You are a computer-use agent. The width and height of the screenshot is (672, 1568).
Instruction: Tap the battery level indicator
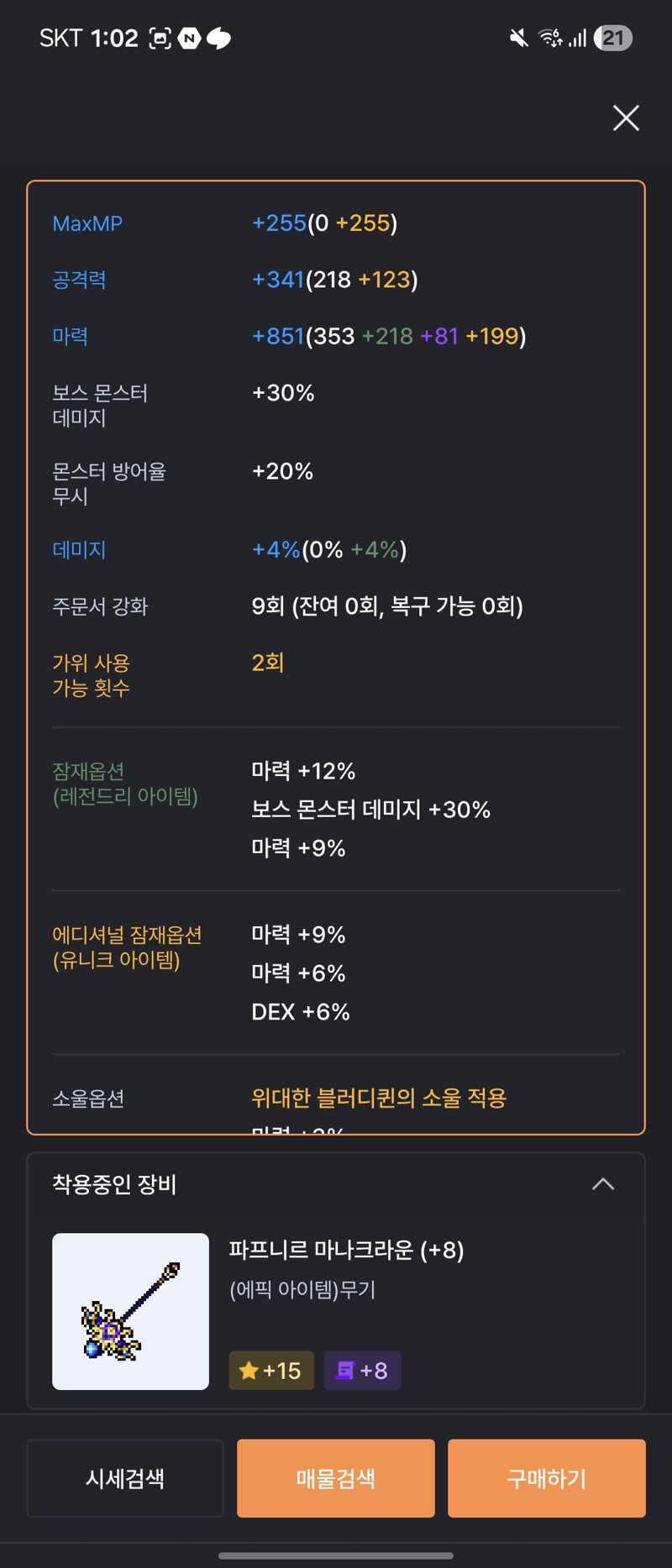pyautogui.click(x=613, y=38)
